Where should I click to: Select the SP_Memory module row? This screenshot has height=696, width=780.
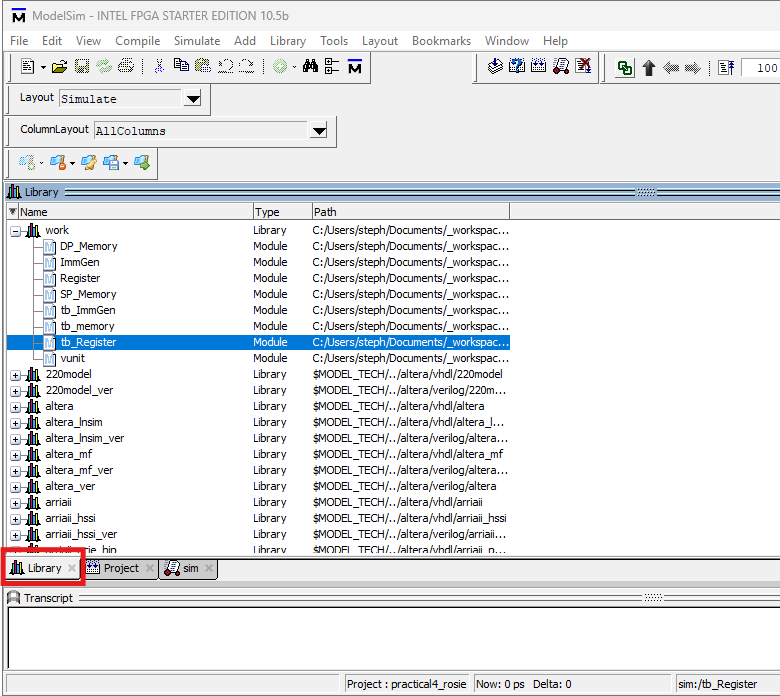pos(258,295)
